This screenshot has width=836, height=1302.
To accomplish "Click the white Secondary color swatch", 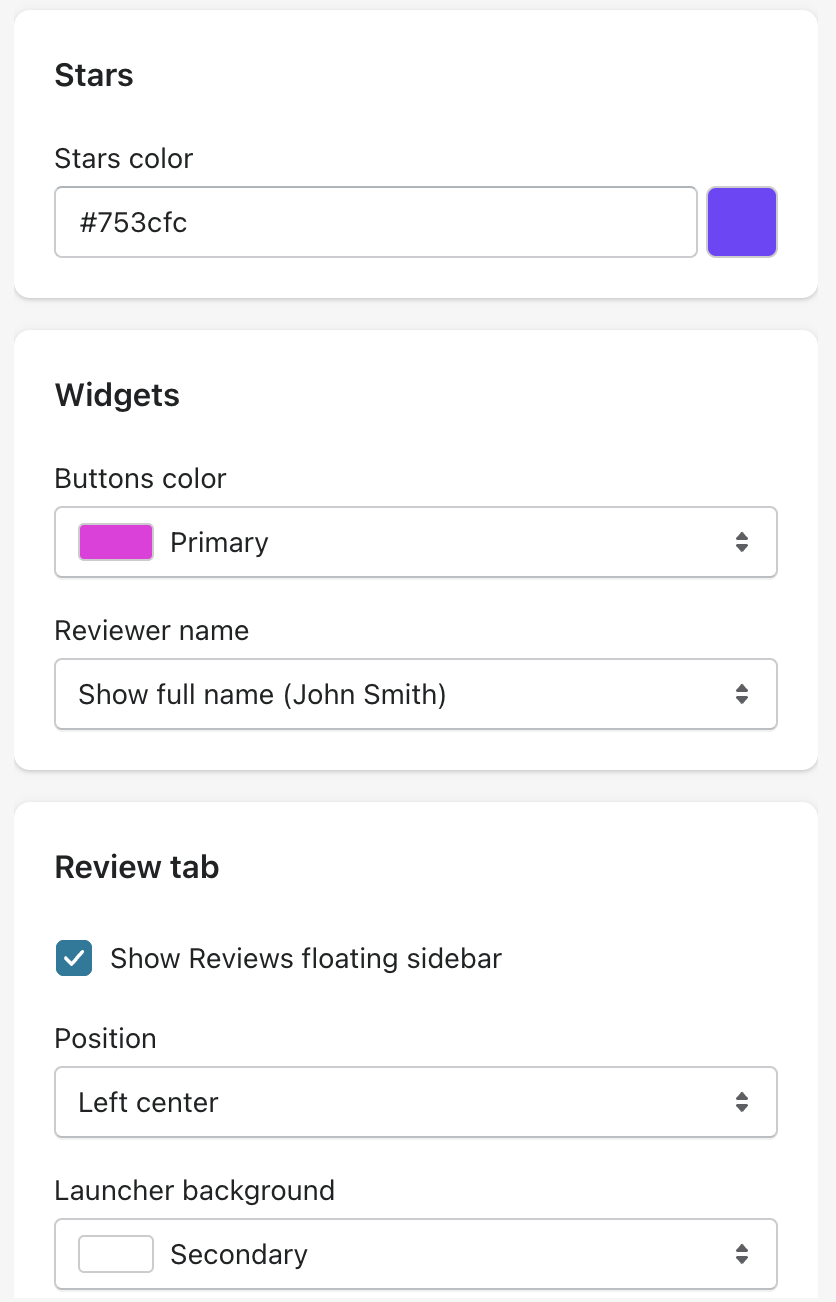I will point(116,1254).
